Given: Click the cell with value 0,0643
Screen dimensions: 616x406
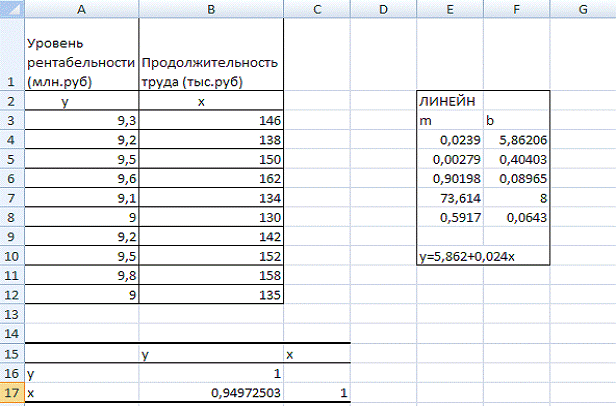Looking at the screenshot, I should click(517, 216).
